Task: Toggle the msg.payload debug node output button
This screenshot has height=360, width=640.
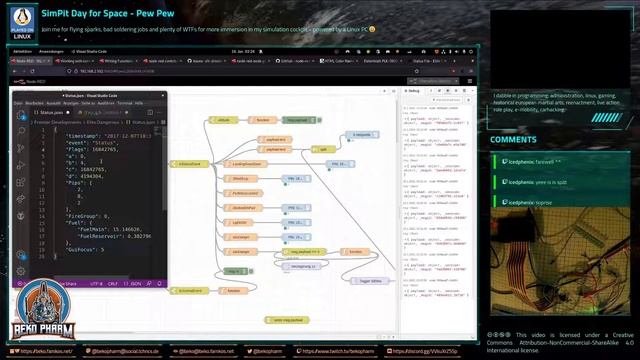Action: point(319,120)
